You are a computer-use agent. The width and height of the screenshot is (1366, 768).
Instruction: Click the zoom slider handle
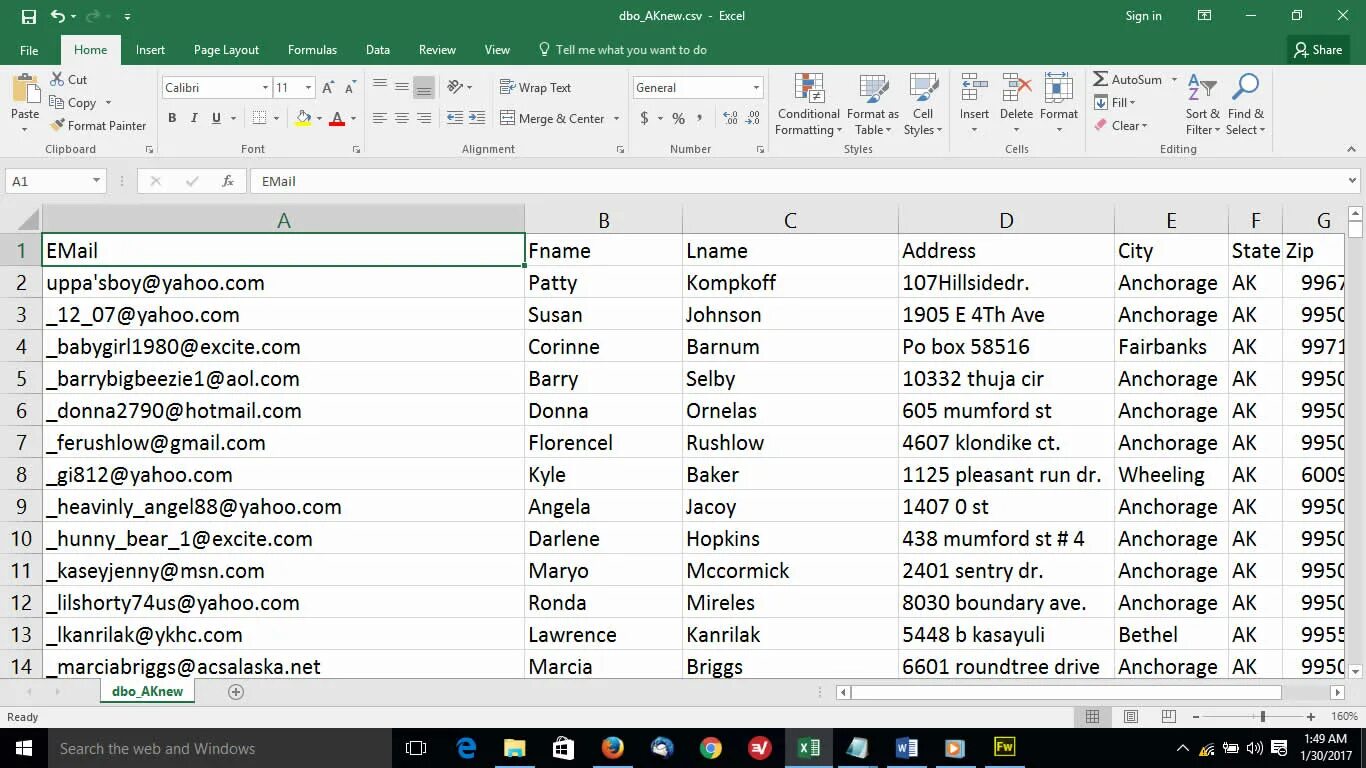pyautogui.click(x=1262, y=717)
